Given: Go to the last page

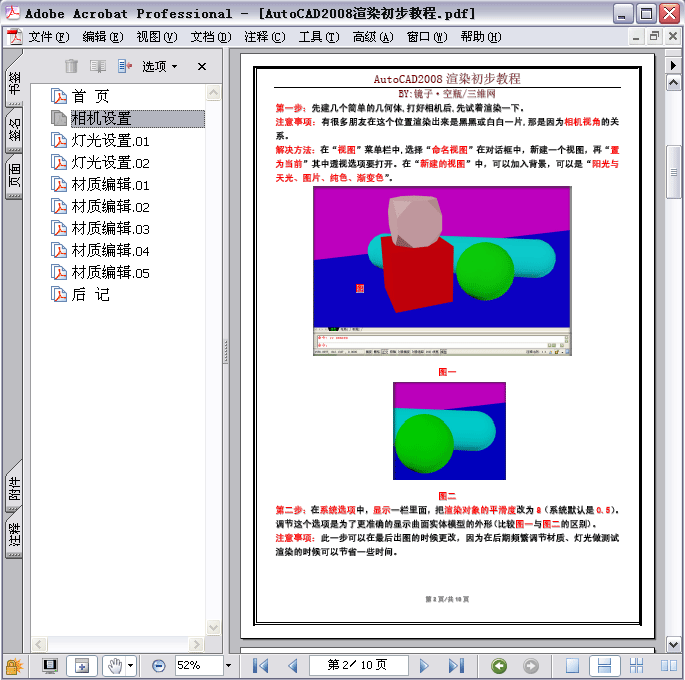Looking at the screenshot, I should (x=456, y=666).
